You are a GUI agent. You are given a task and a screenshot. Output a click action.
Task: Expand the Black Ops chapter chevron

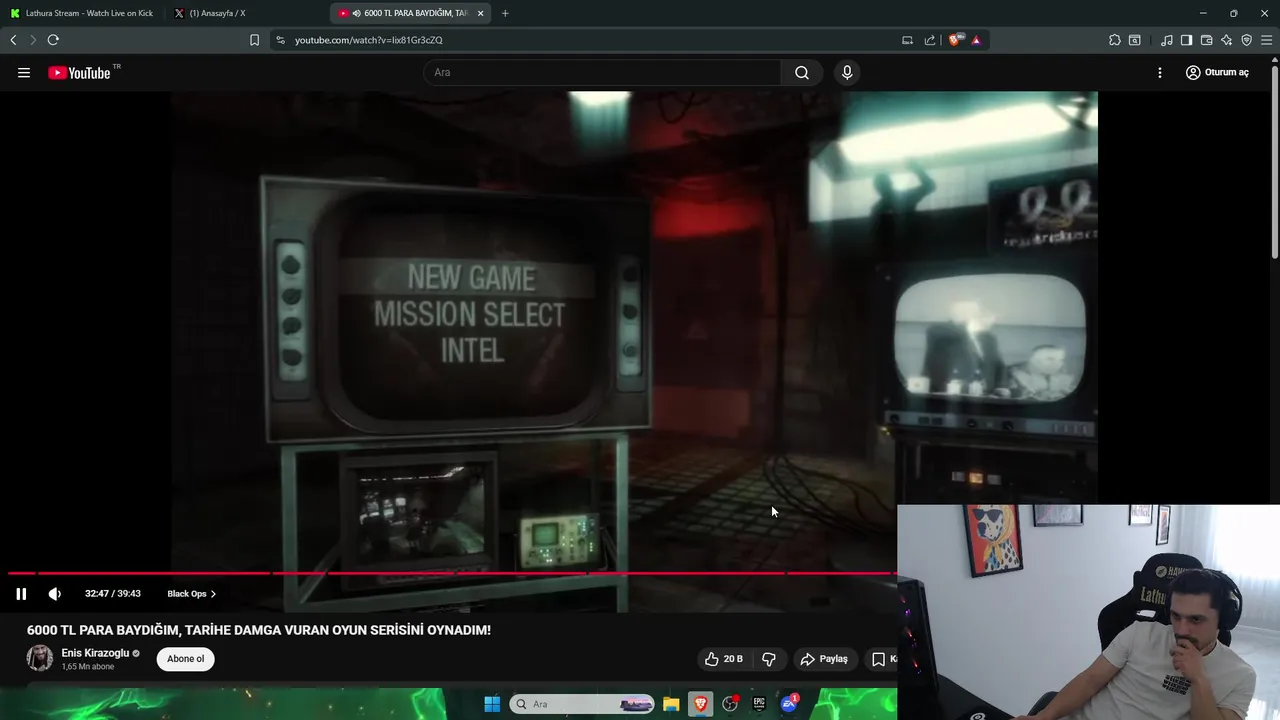click(213, 594)
